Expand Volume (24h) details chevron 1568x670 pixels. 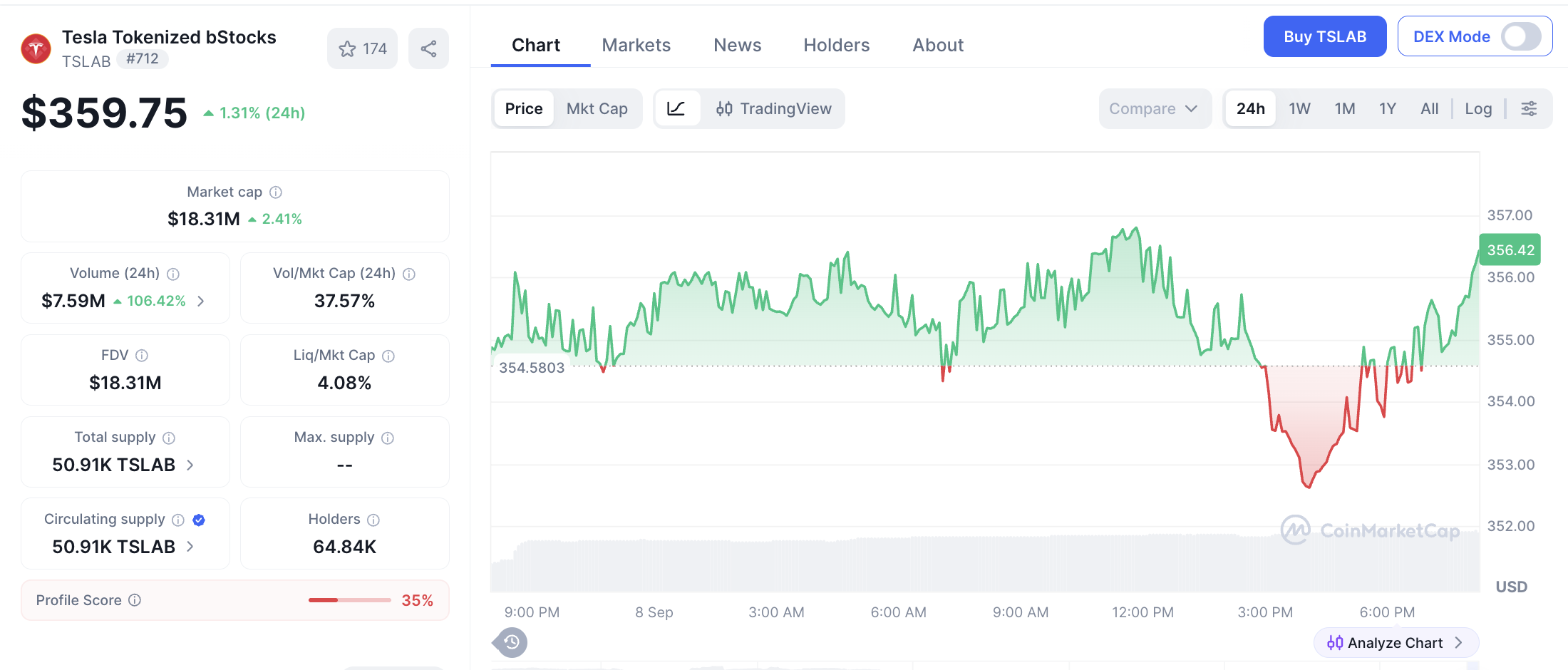(x=201, y=301)
